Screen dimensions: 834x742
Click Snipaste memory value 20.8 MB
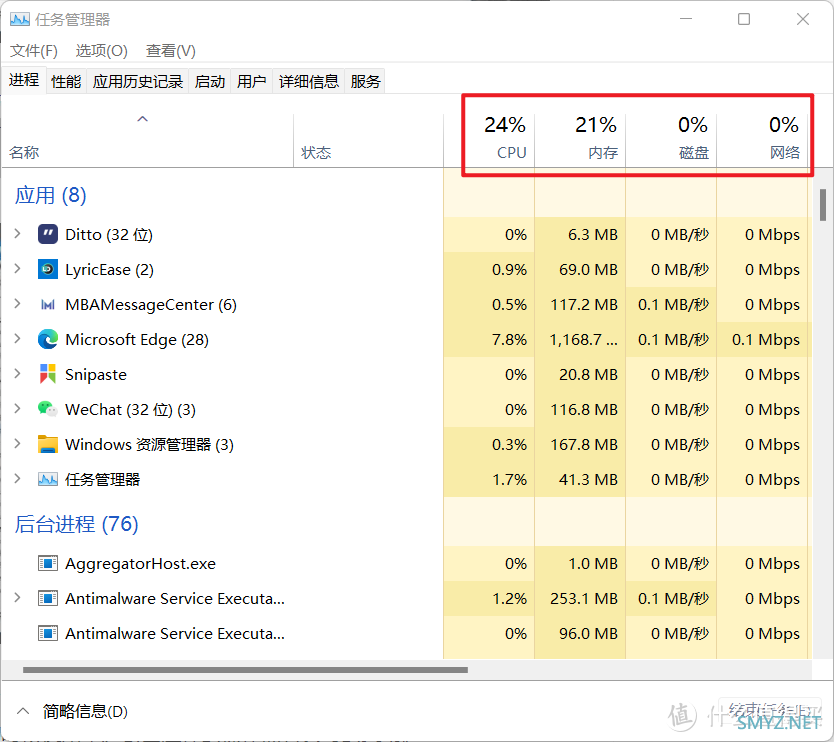pyautogui.click(x=588, y=374)
